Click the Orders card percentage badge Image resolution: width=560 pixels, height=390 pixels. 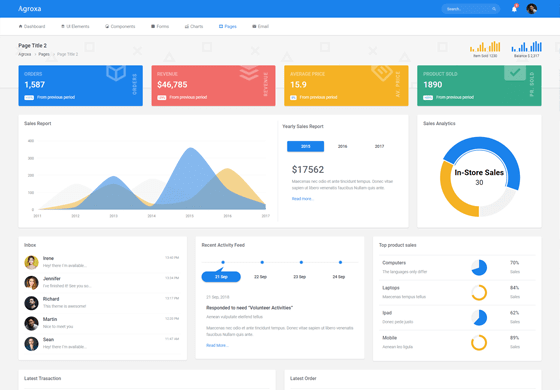click(29, 98)
